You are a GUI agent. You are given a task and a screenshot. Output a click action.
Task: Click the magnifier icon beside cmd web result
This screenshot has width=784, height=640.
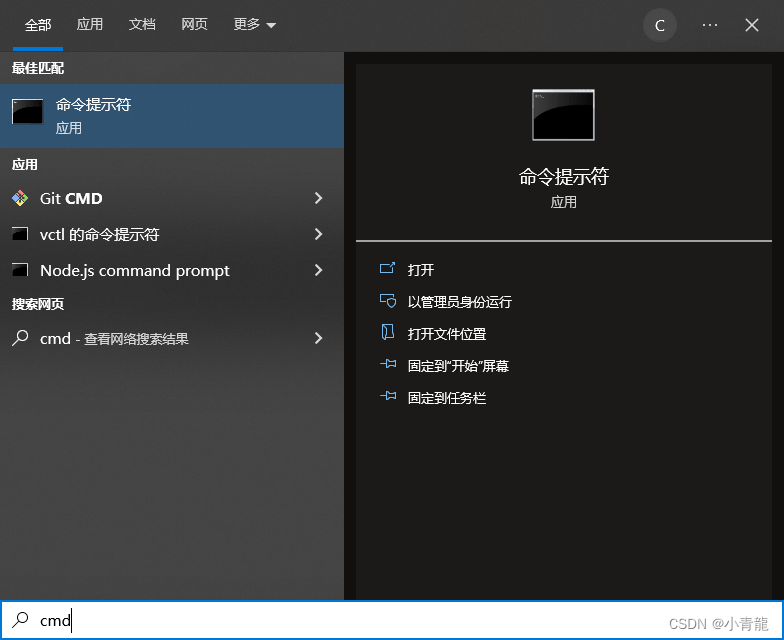[20, 338]
